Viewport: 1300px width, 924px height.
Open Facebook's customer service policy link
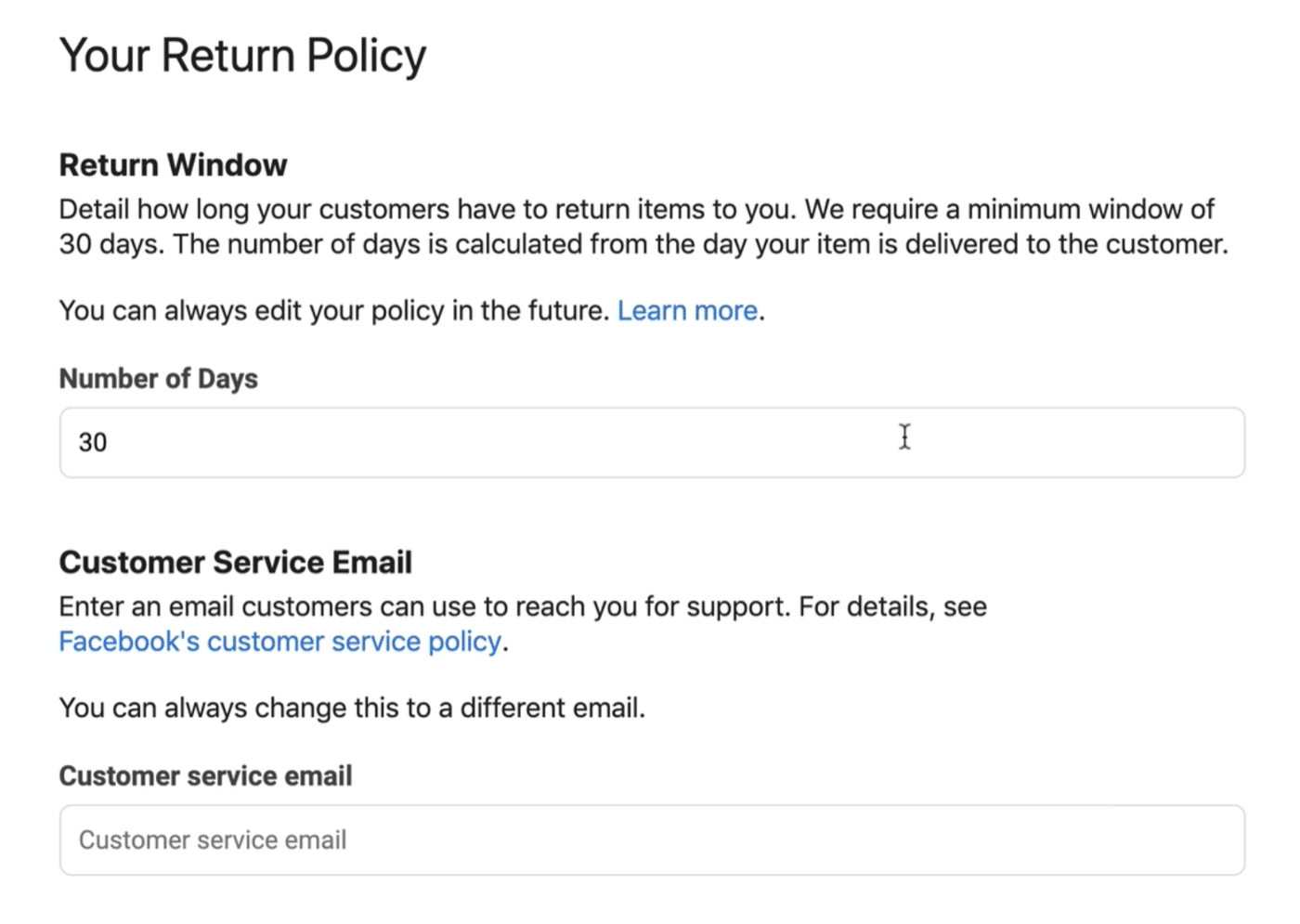coord(279,641)
